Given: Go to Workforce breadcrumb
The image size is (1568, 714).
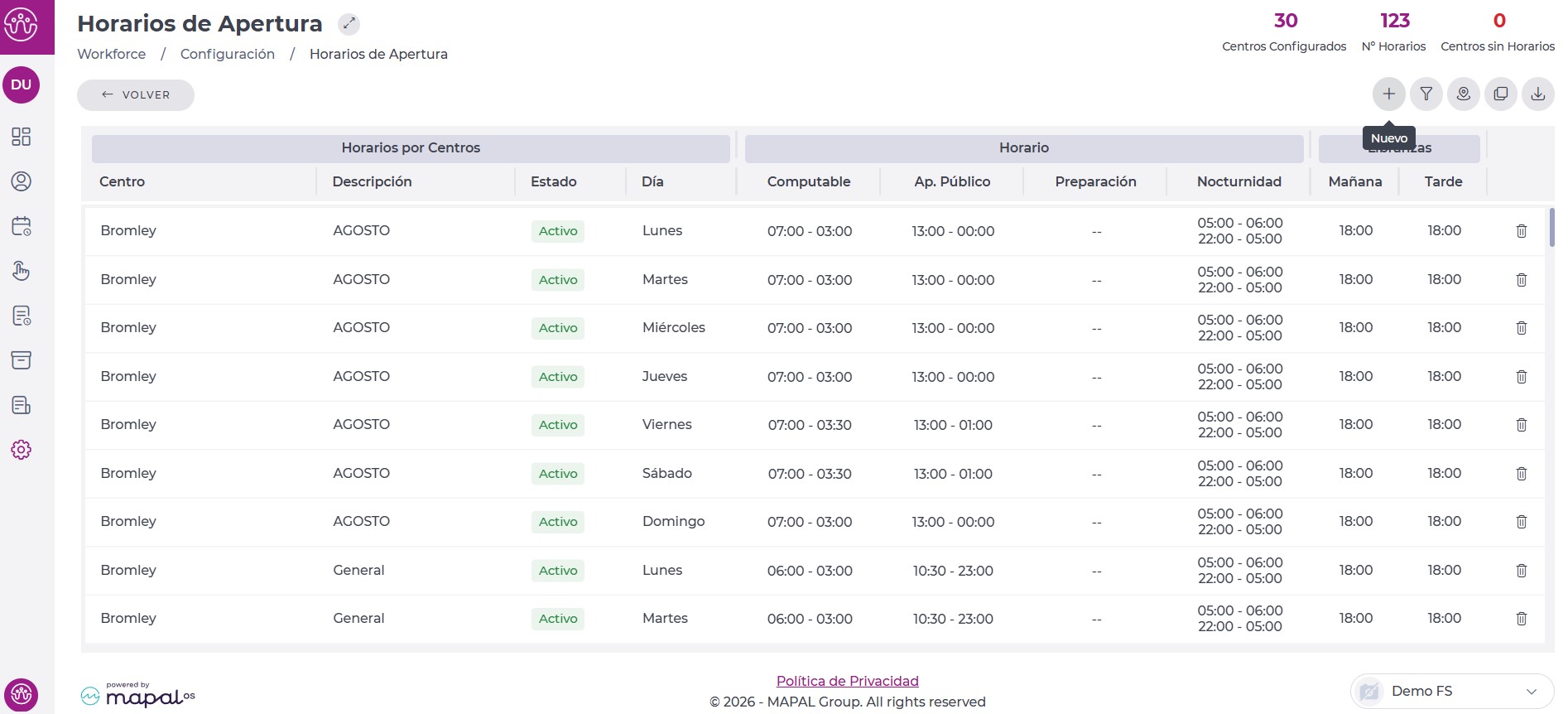Looking at the screenshot, I should (111, 54).
